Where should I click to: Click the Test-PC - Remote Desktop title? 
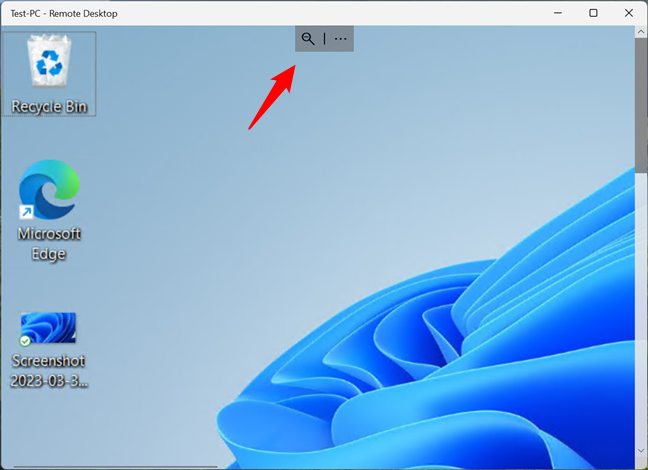click(64, 14)
